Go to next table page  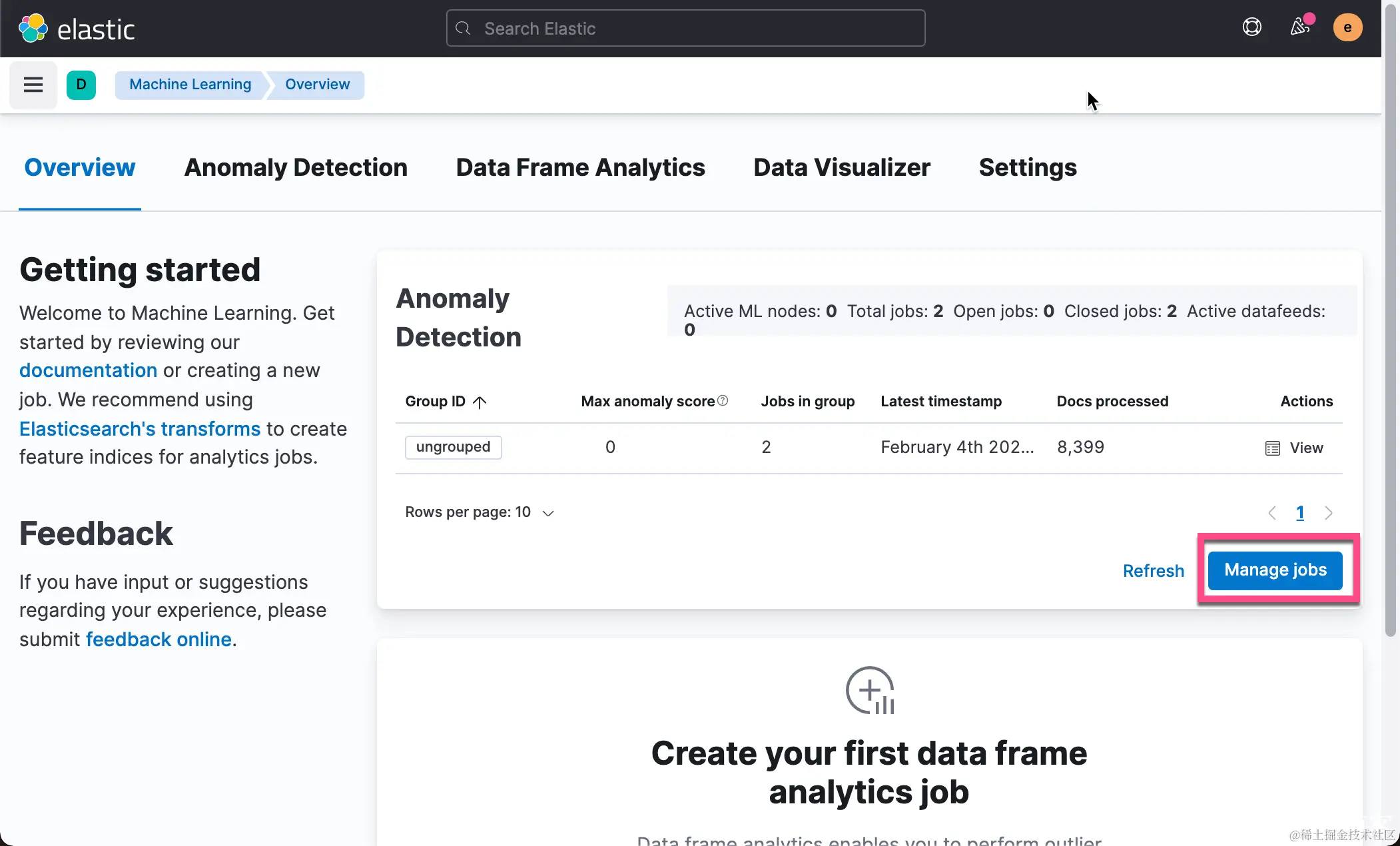pyautogui.click(x=1329, y=512)
